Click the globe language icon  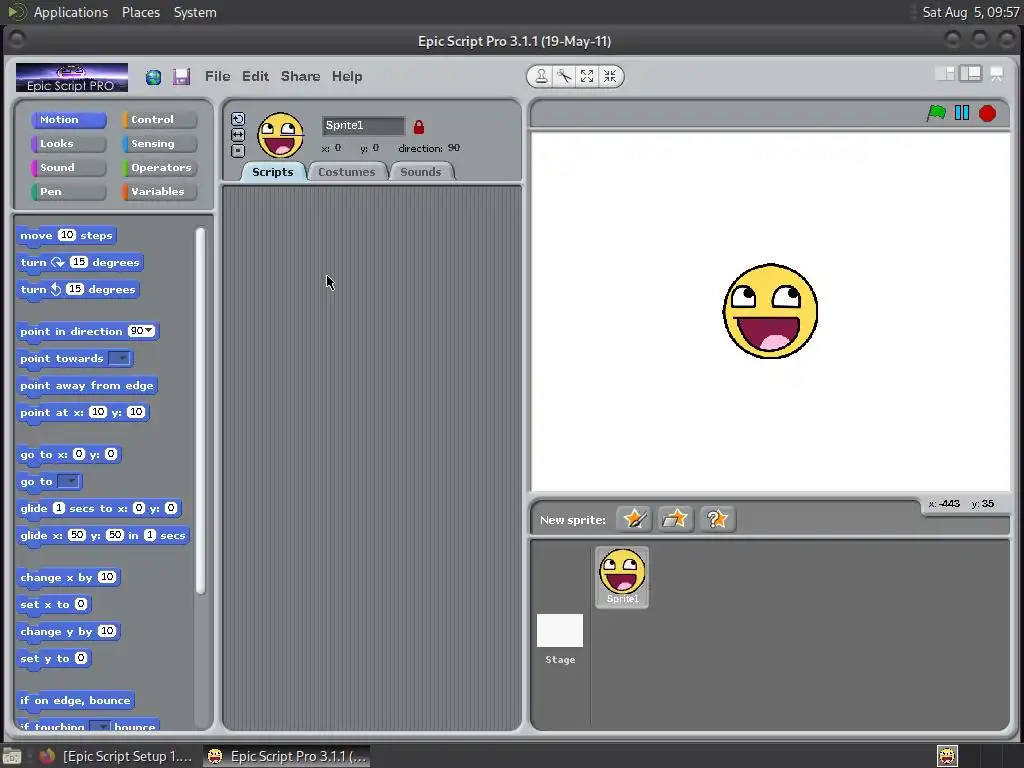(x=153, y=77)
